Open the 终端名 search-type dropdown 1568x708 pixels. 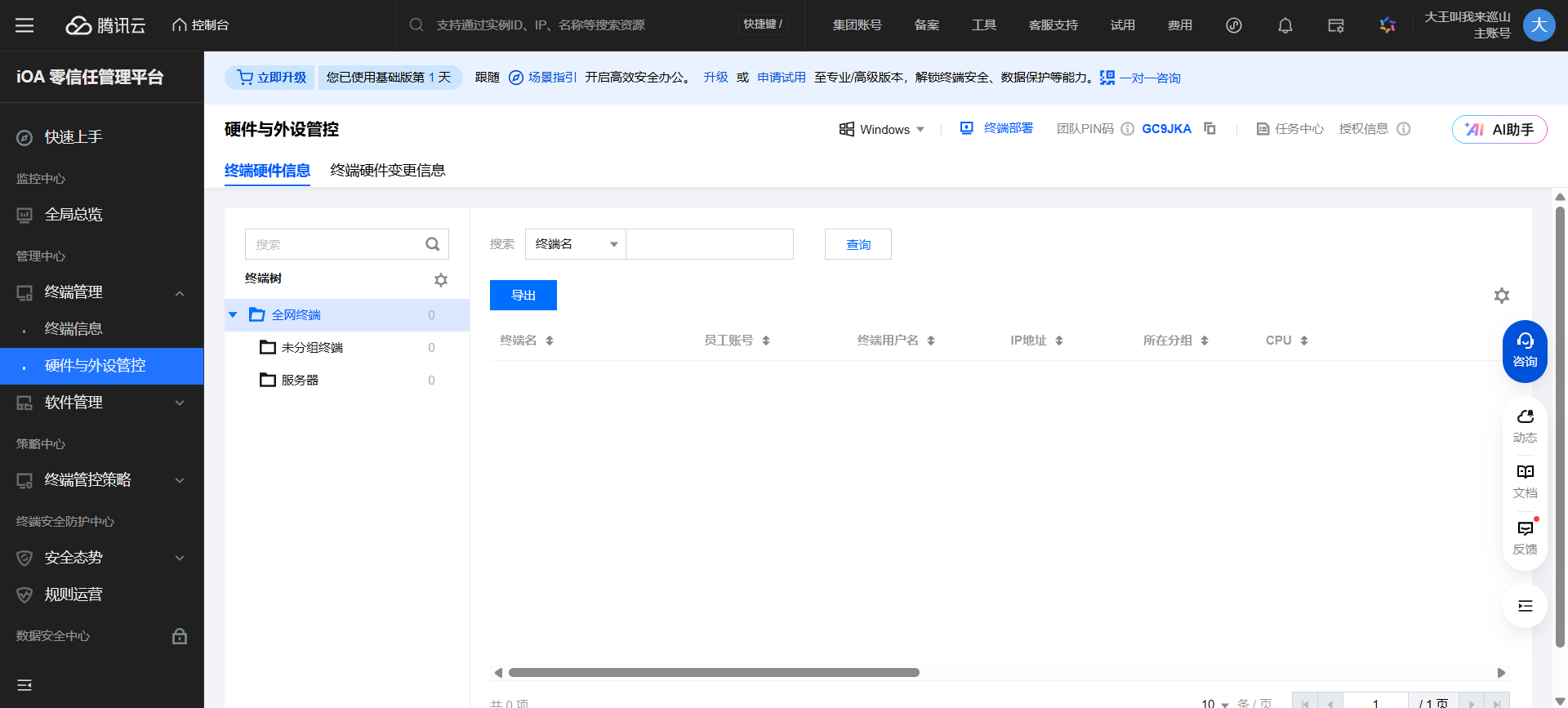tap(576, 244)
